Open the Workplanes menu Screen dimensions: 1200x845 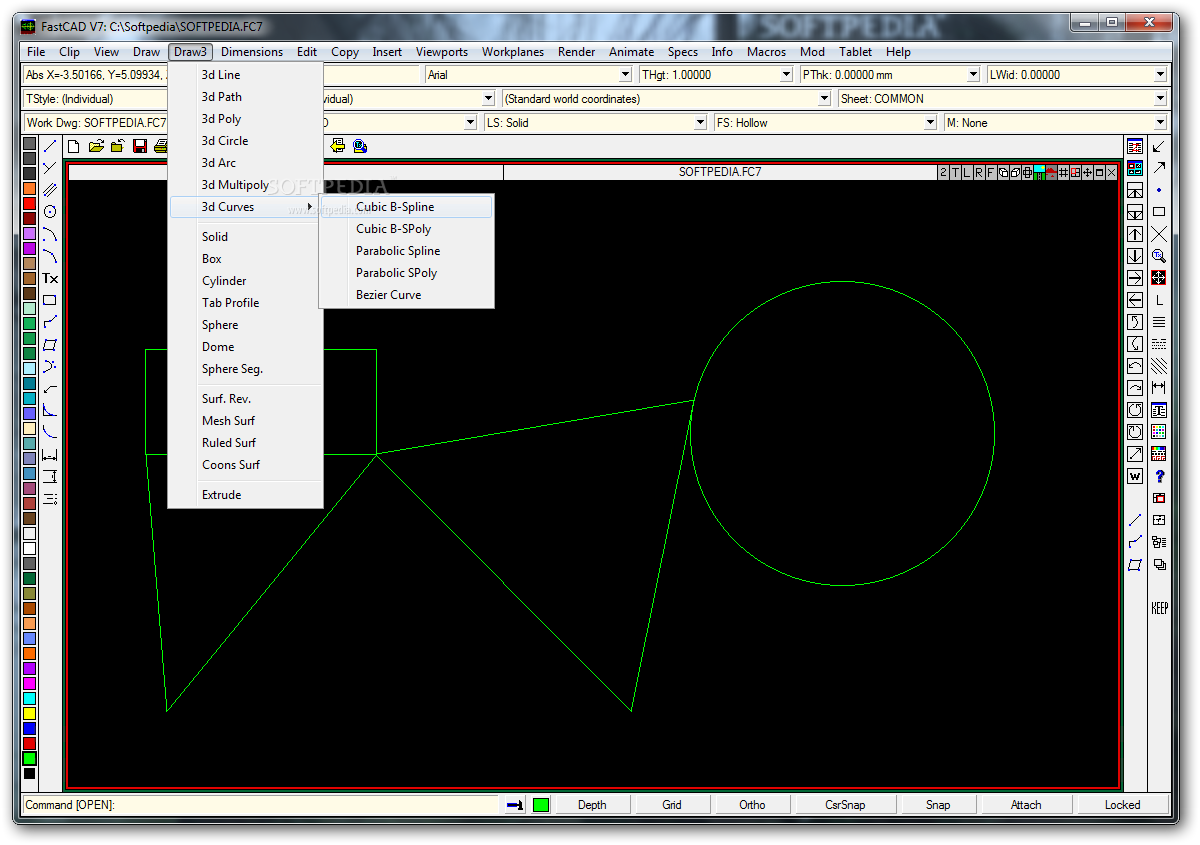513,52
